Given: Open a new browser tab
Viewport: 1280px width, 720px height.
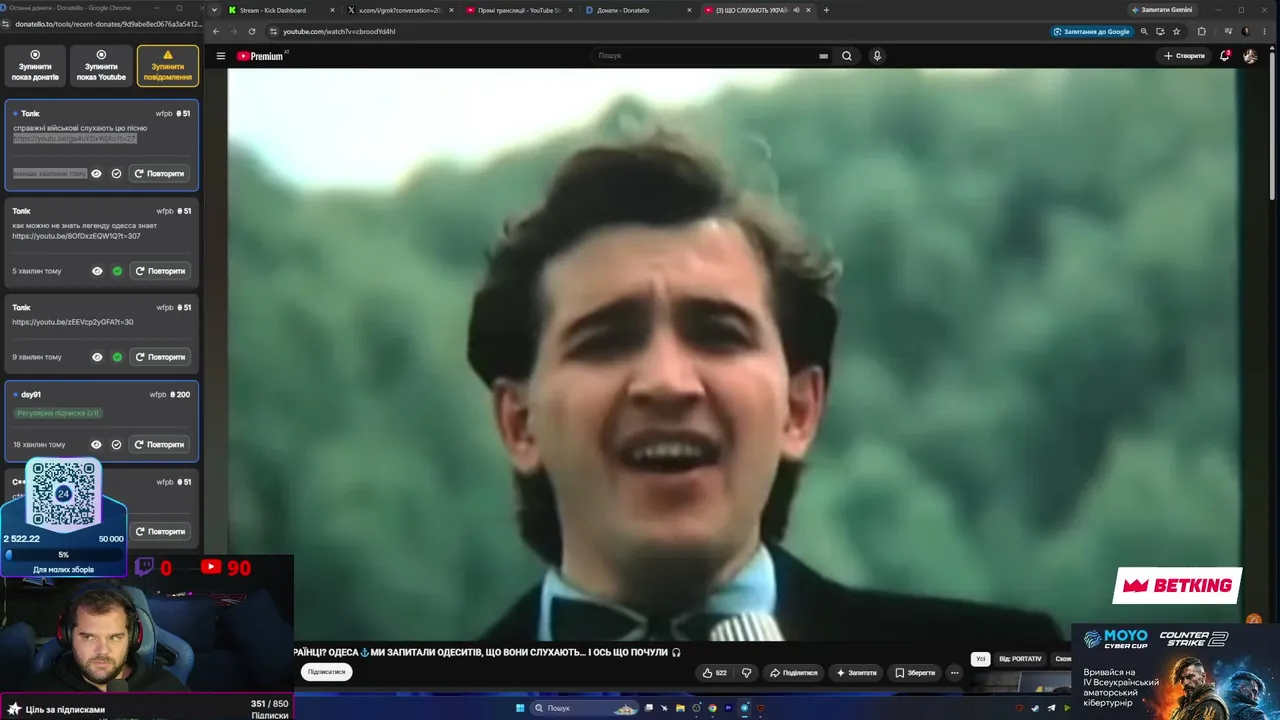Looking at the screenshot, I should (826, 10).
